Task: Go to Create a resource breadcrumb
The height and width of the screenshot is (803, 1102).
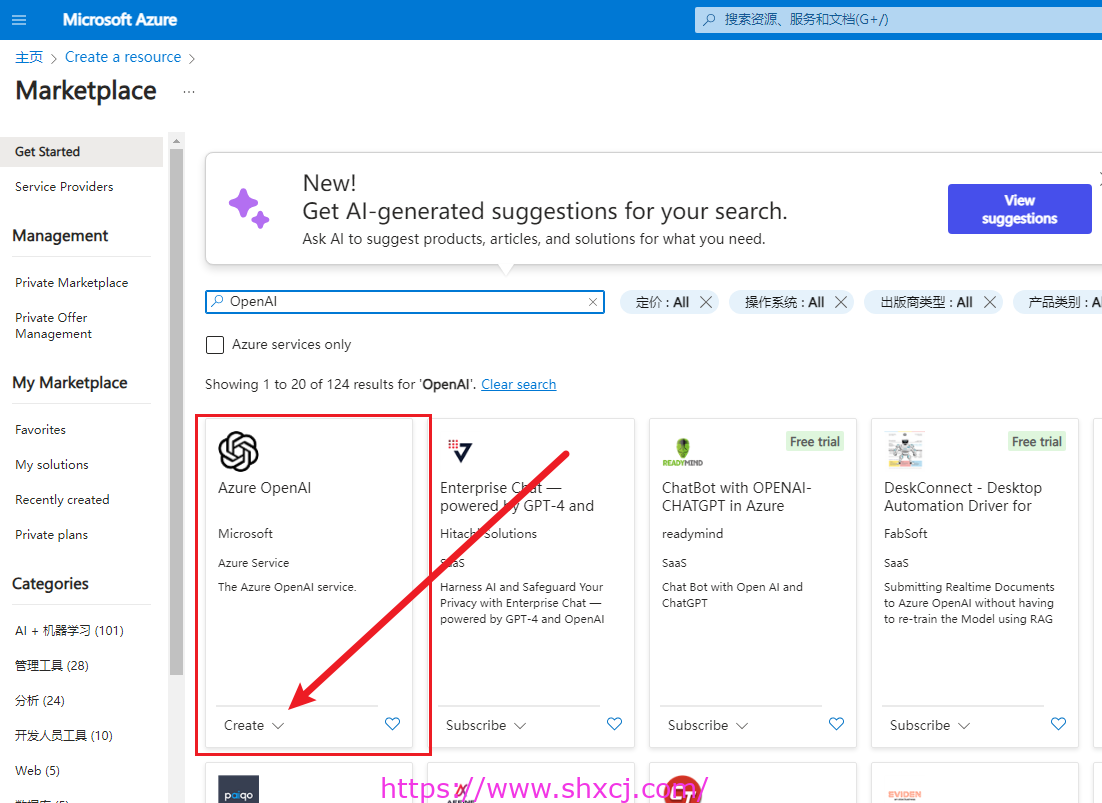Action: pos(123,57)
